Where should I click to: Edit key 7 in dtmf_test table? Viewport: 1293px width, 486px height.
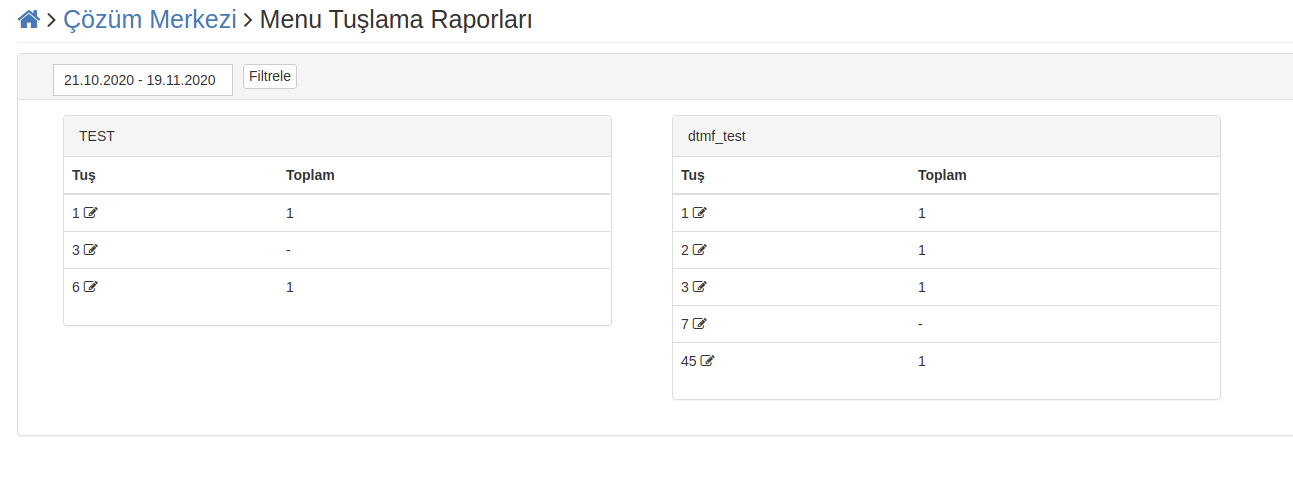[700, 324]
